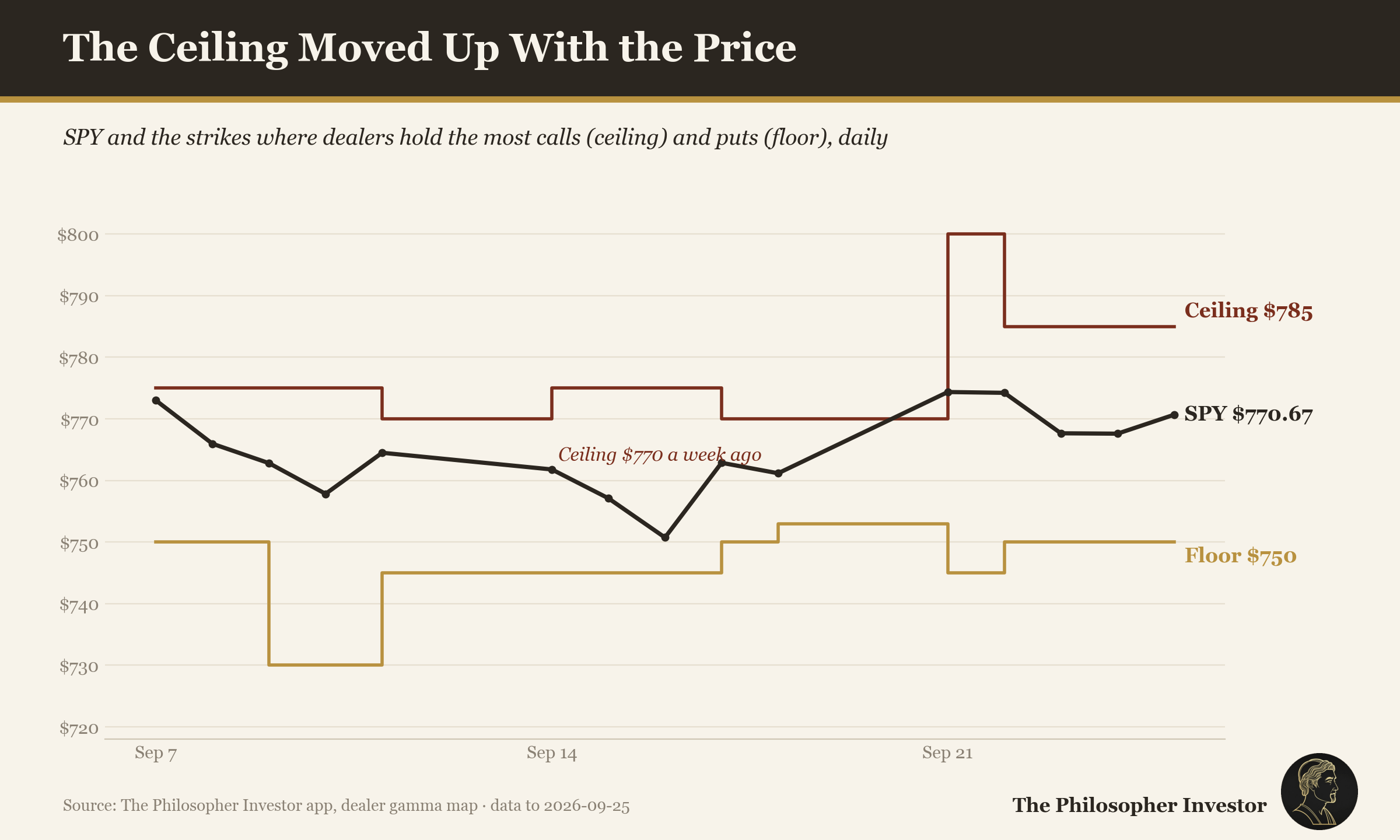
Task: Click the $800 y-axis label
Action: coord(78,235)
